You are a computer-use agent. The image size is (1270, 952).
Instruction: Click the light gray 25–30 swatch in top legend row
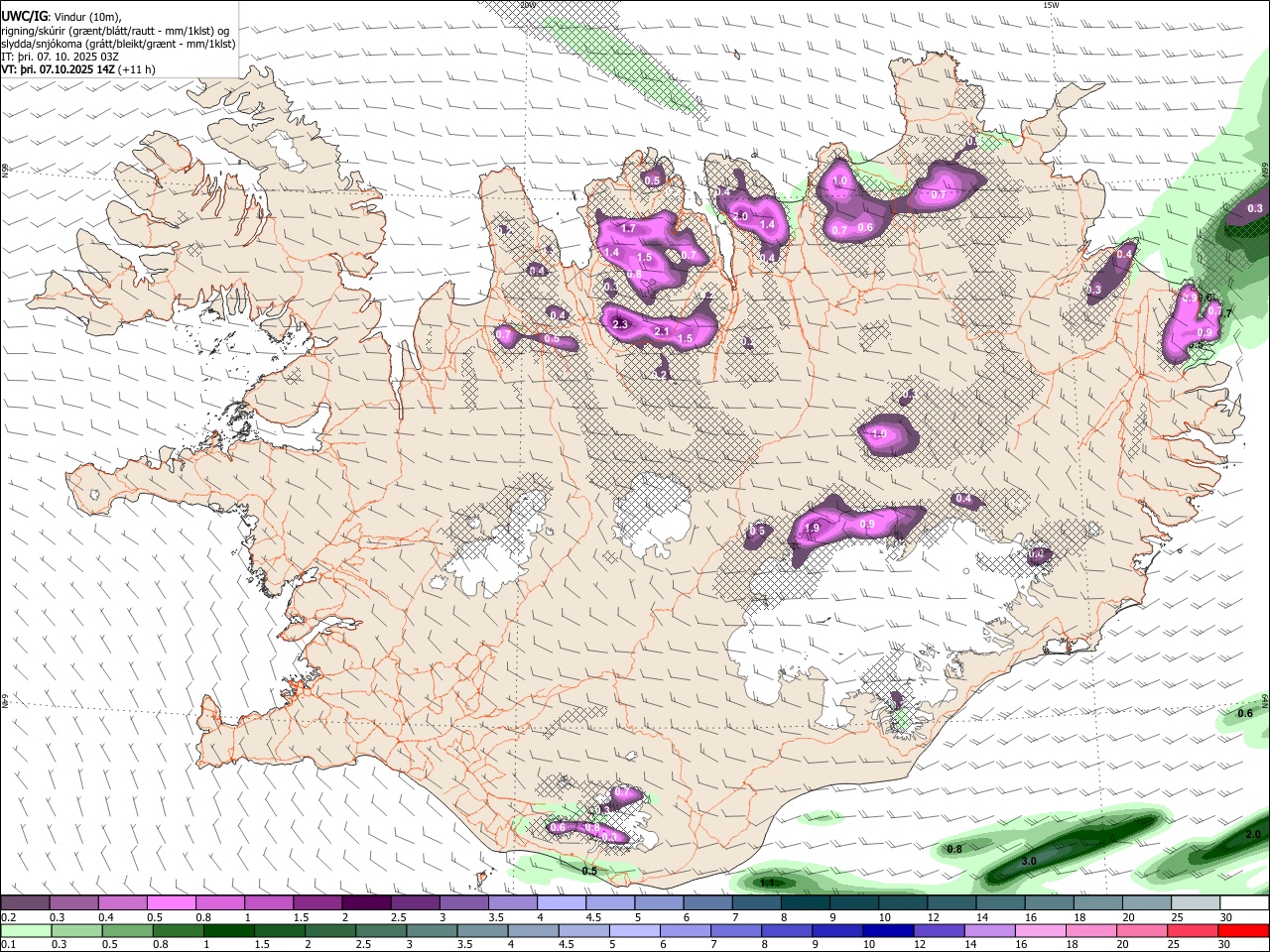point(1195,903)
